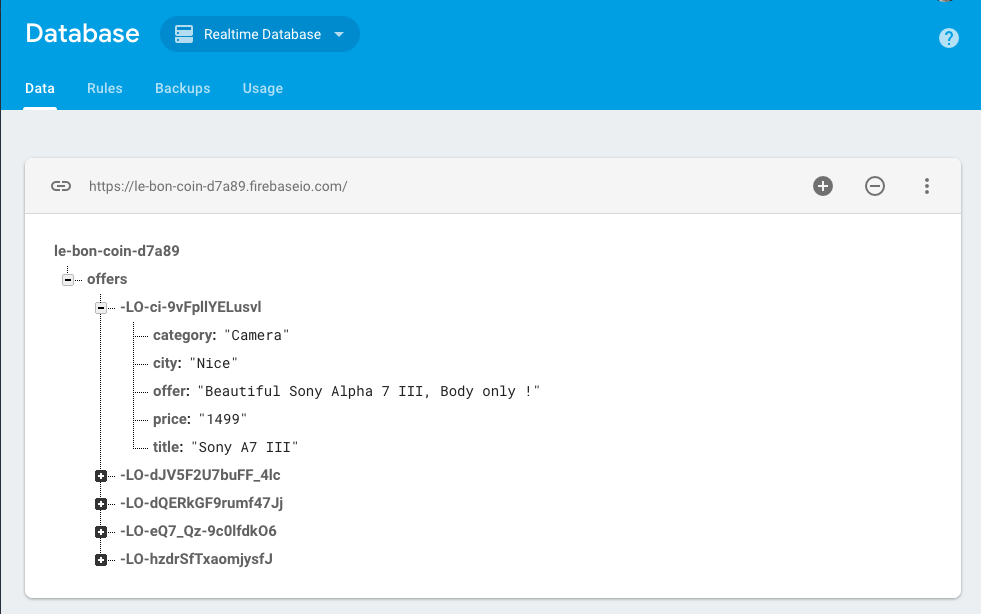Open the Realtime Database dropdown arrow
Screen dimensions: 981x614
tap(339, 34)
